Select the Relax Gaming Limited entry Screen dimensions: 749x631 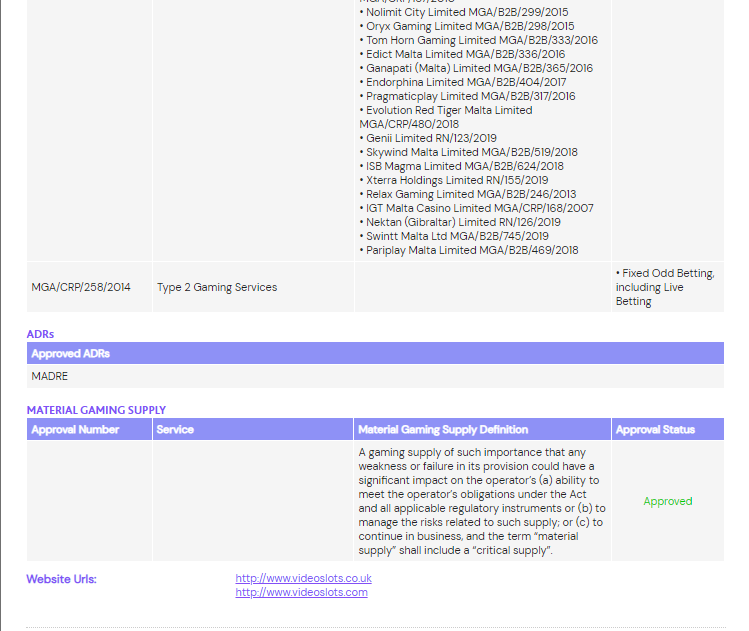tap(468, 194)
